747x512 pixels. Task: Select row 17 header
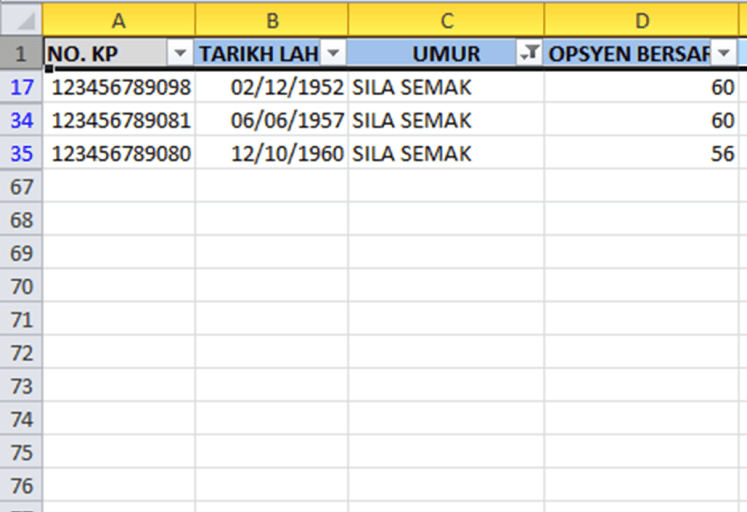point(22,87)
